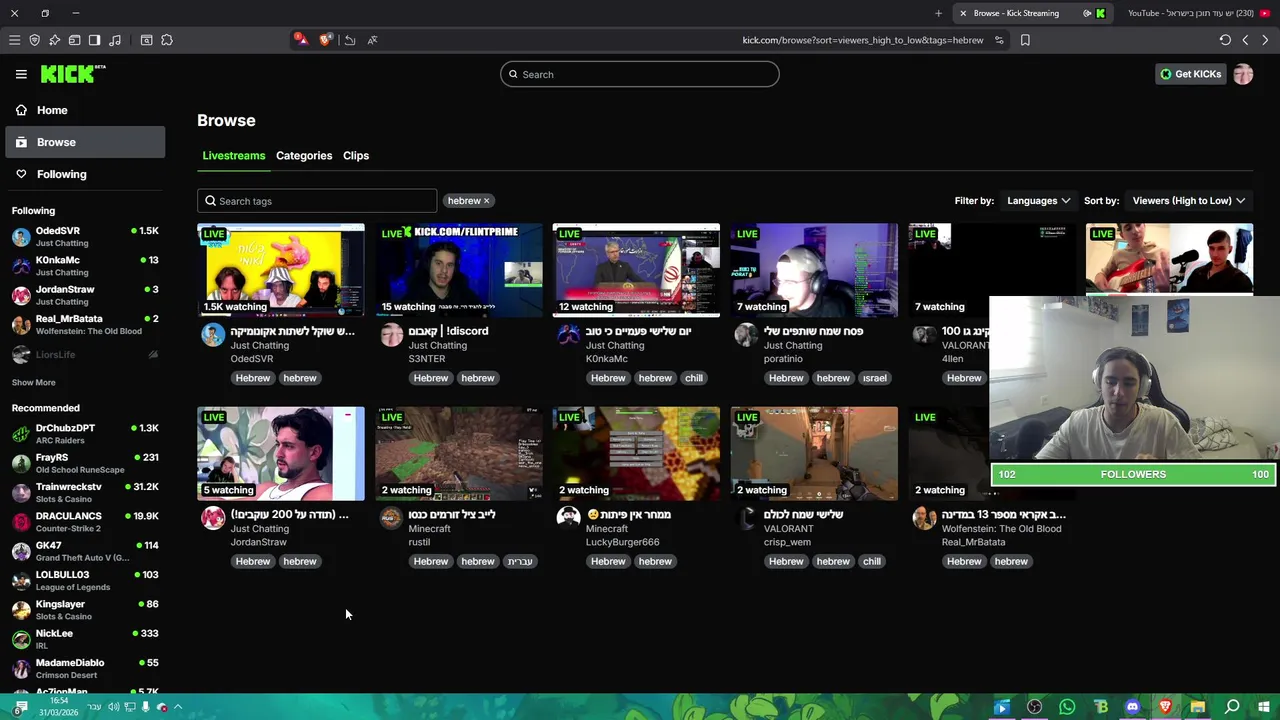This screenshot has height=720, width=1280.
Task: Open Brave Shields lion icon
Action: [325, 40]
